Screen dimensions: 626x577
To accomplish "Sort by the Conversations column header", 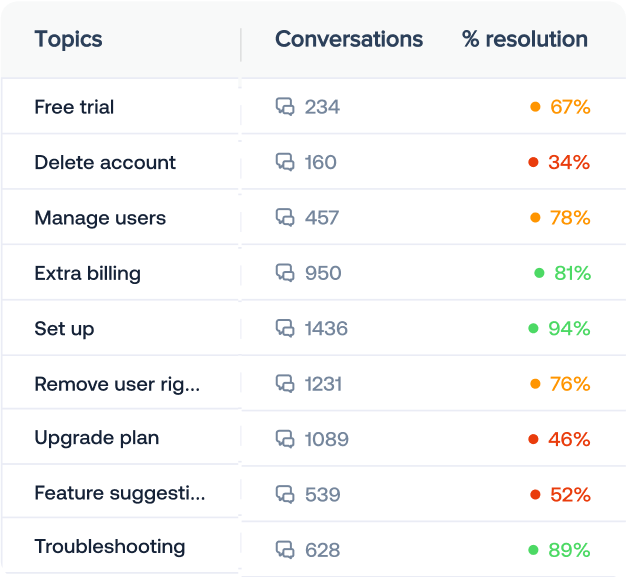I will 349,40.
